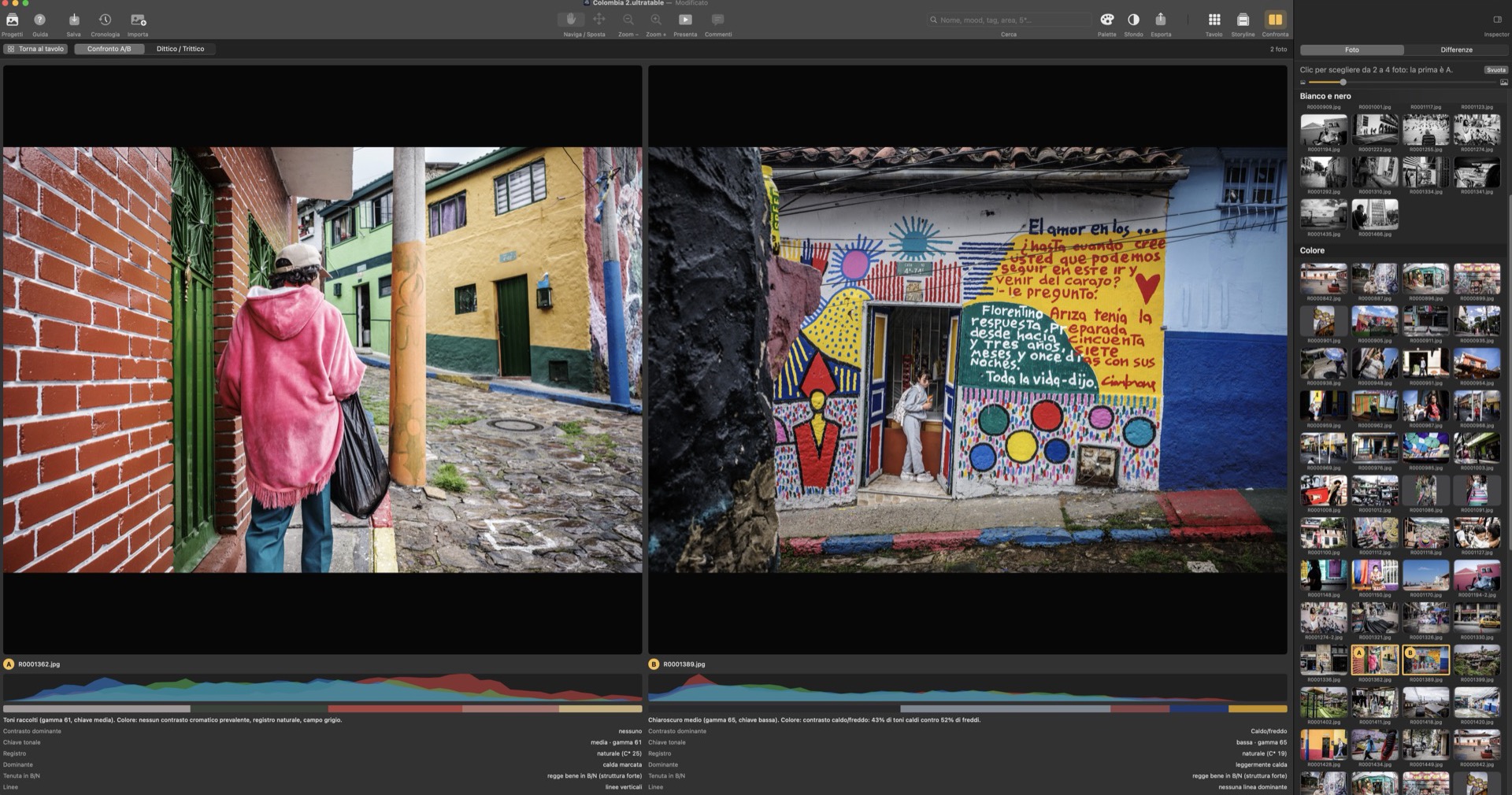The height and width of the screenshot is (795, 1512).
Task: Open the Palette icon
Action: click(1107, 20)
